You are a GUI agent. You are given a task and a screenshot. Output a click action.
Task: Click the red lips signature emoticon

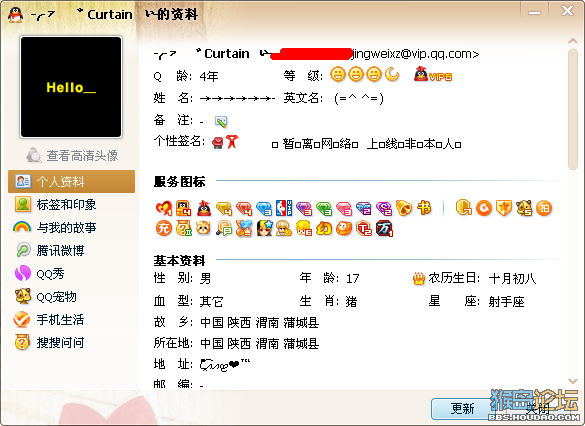click(218, 142)
